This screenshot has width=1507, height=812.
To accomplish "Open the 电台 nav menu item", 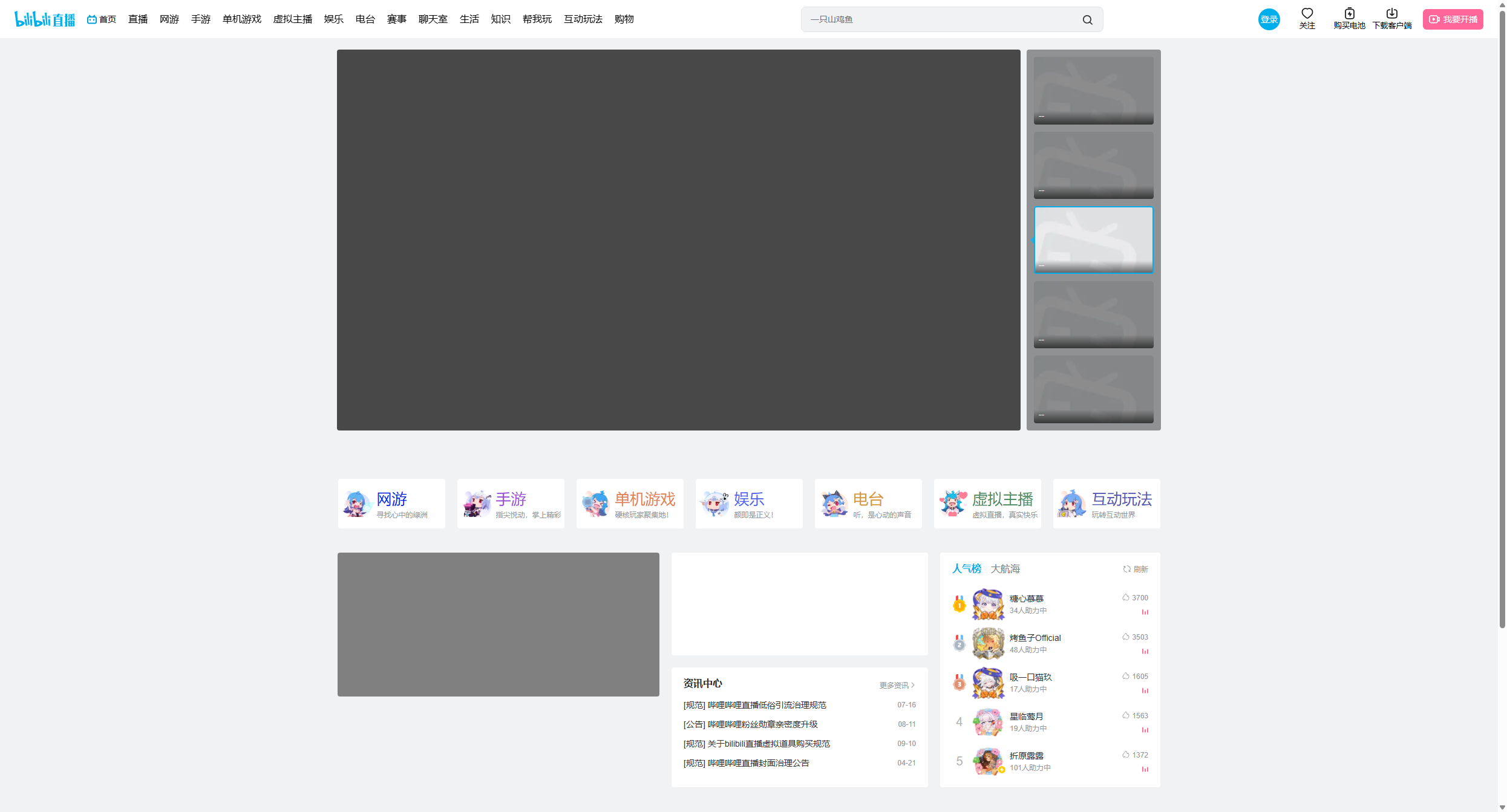I will (365, 19).
